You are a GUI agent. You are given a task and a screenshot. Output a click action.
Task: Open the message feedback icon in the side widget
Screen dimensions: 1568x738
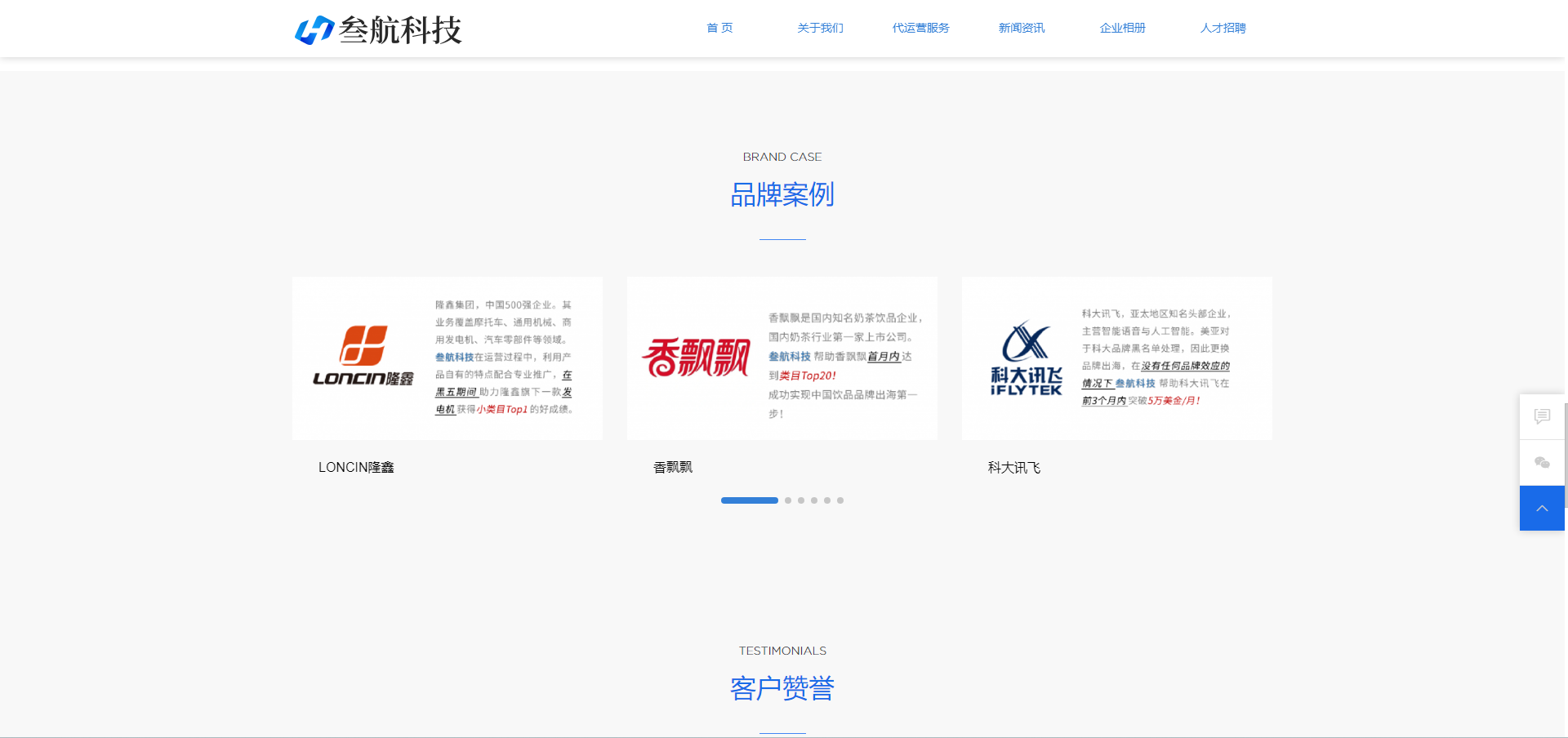[x=1542, y=416]
